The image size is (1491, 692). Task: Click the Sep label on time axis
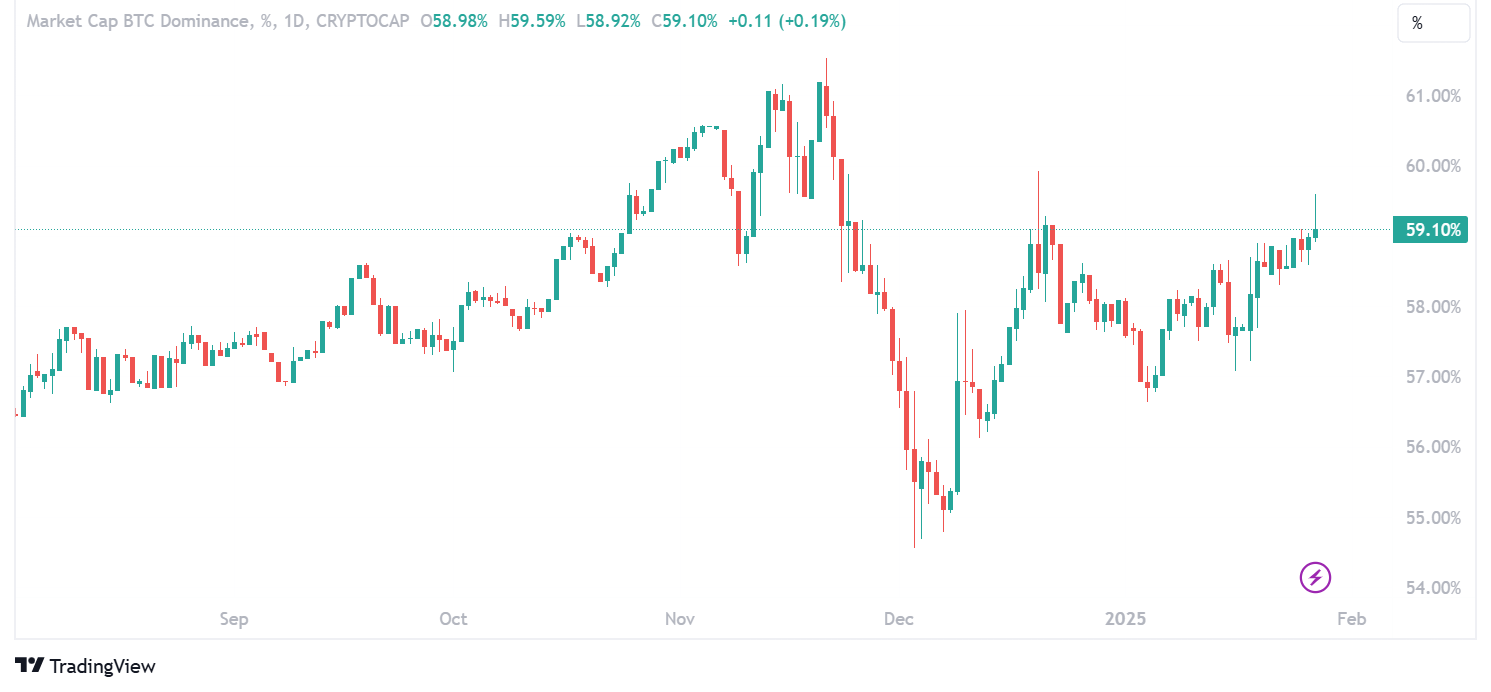pos(234,619)
